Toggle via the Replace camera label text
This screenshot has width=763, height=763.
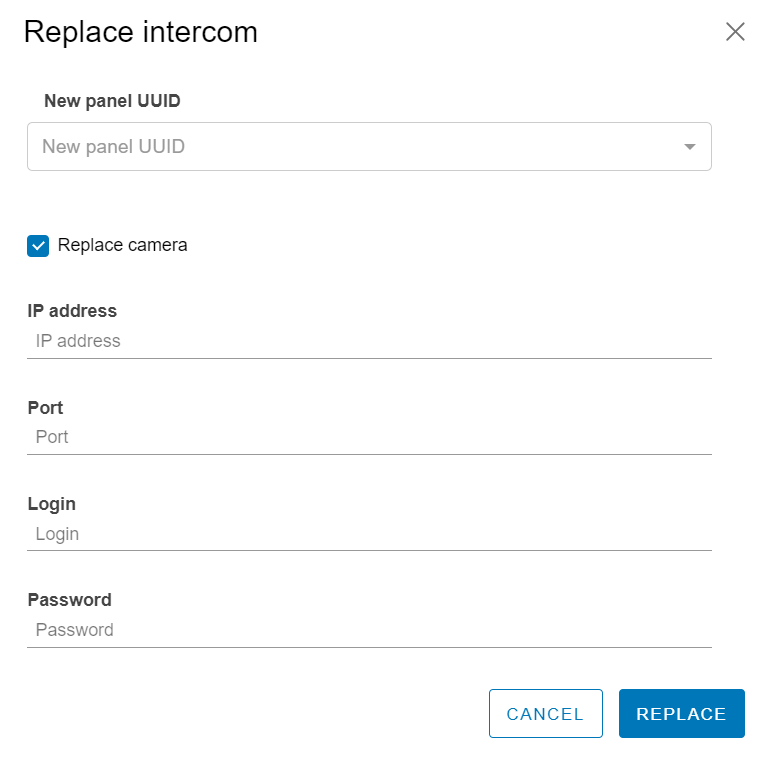pyautogui.click(x=122, y=245)
